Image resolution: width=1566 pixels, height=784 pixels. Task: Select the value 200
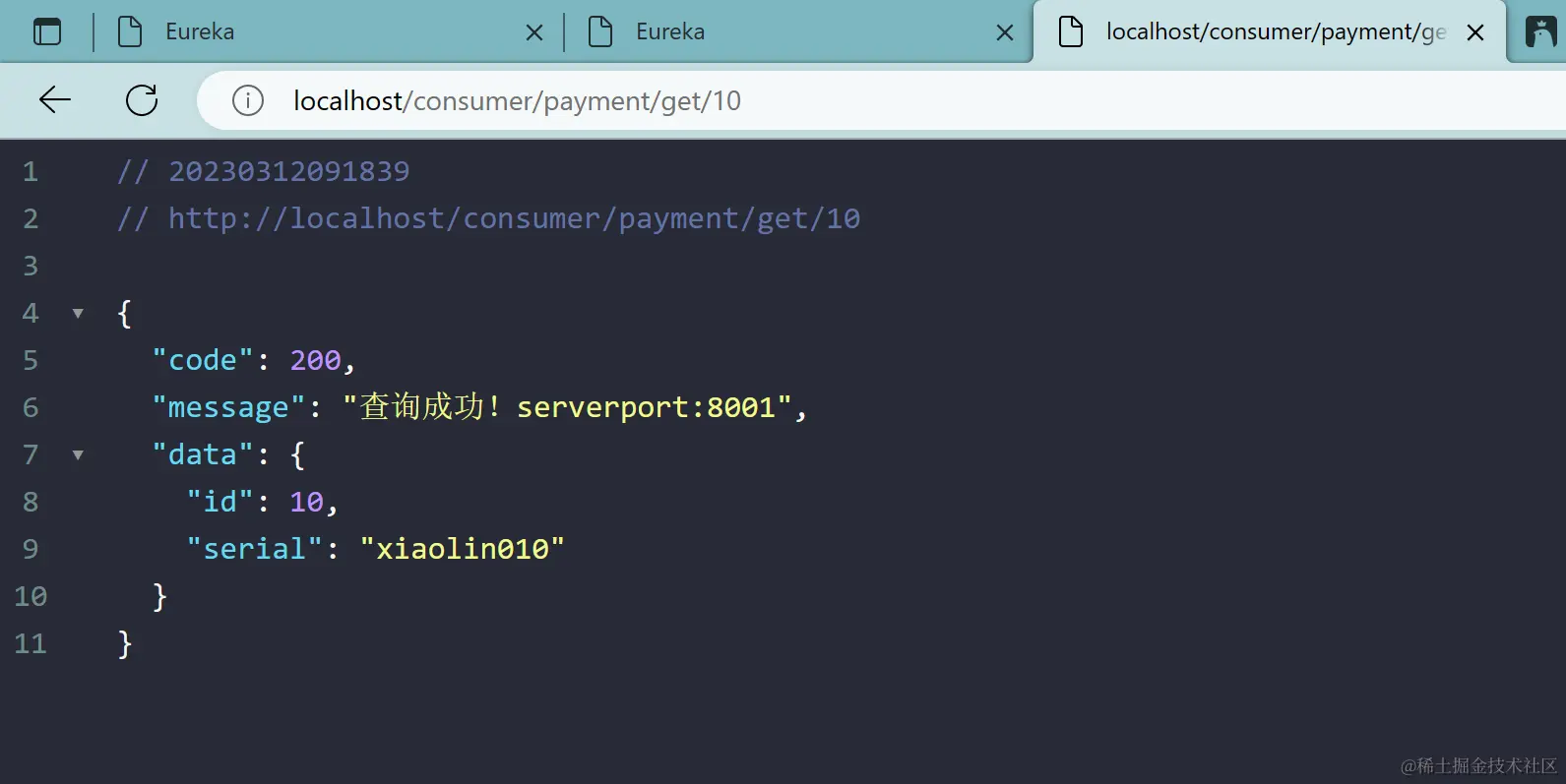[x=315, y=360]
